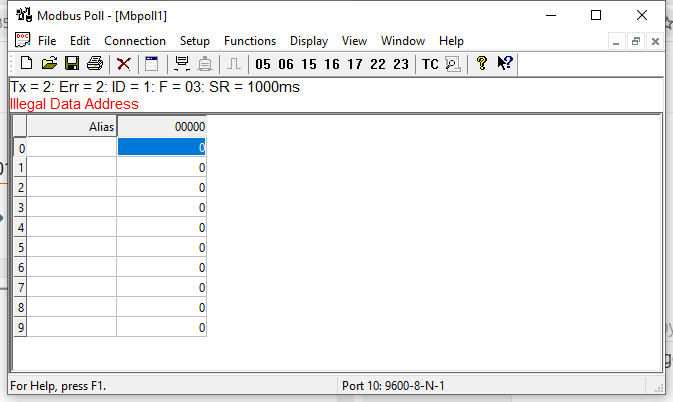Open the Connection menu
This screenshot has width=673, height=402.
(135, 41)
